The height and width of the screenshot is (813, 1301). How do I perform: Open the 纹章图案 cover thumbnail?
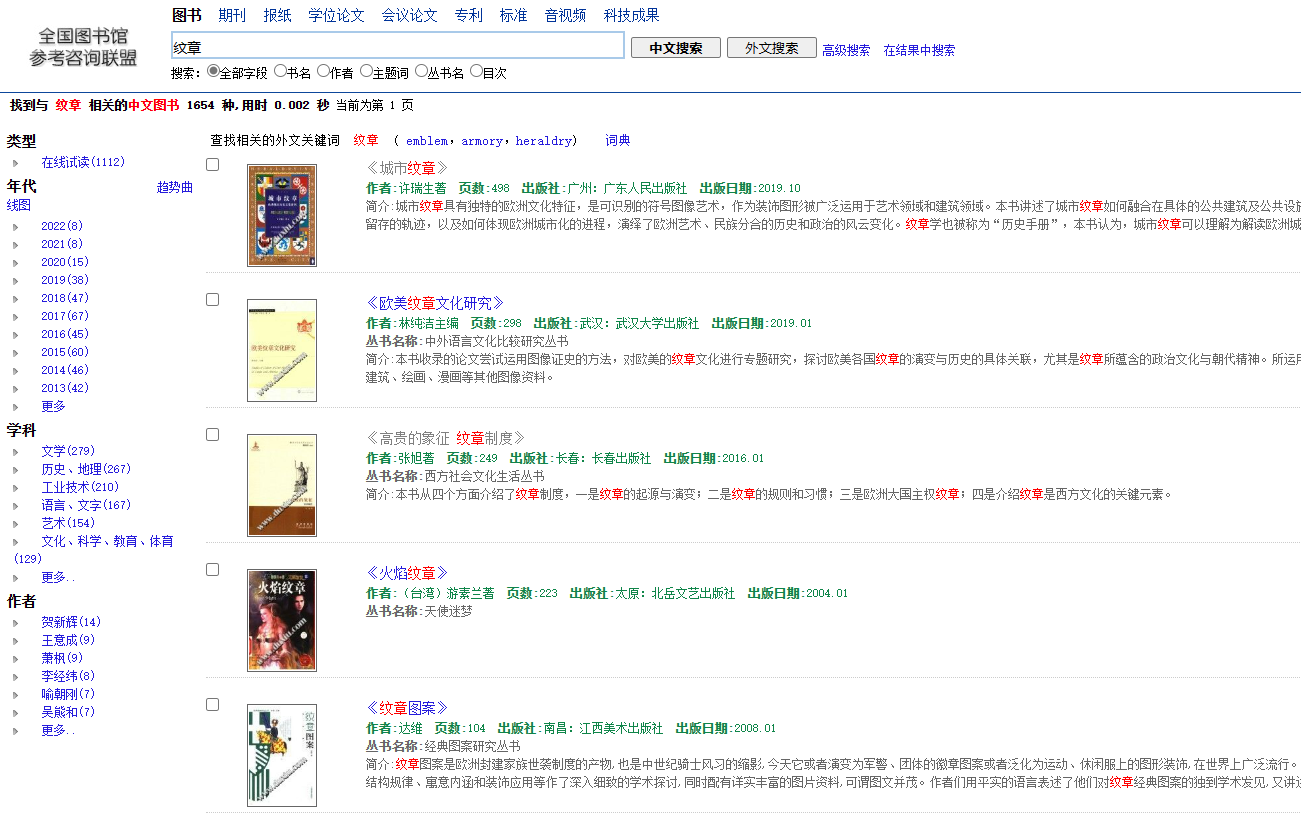tap(282, 756)
